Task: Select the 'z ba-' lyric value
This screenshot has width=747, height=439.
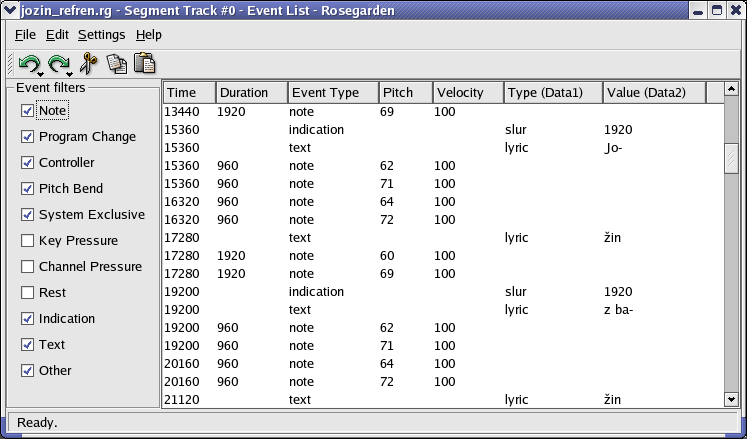Action: click(618, 310)
